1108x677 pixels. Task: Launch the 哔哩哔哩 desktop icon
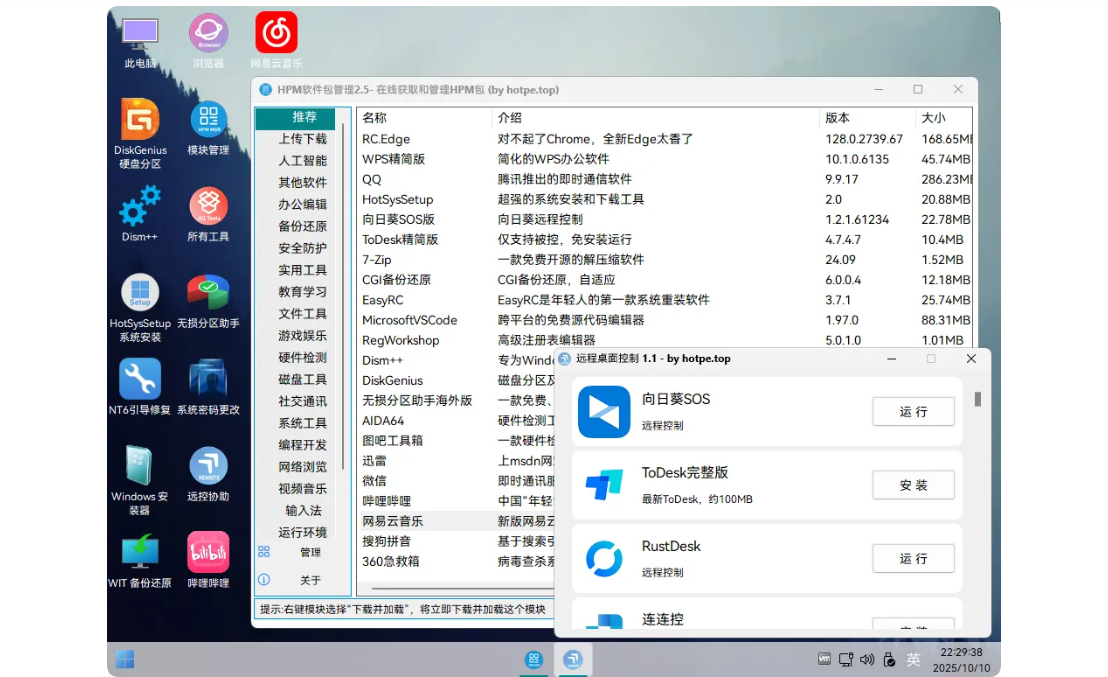pos(208,561)
